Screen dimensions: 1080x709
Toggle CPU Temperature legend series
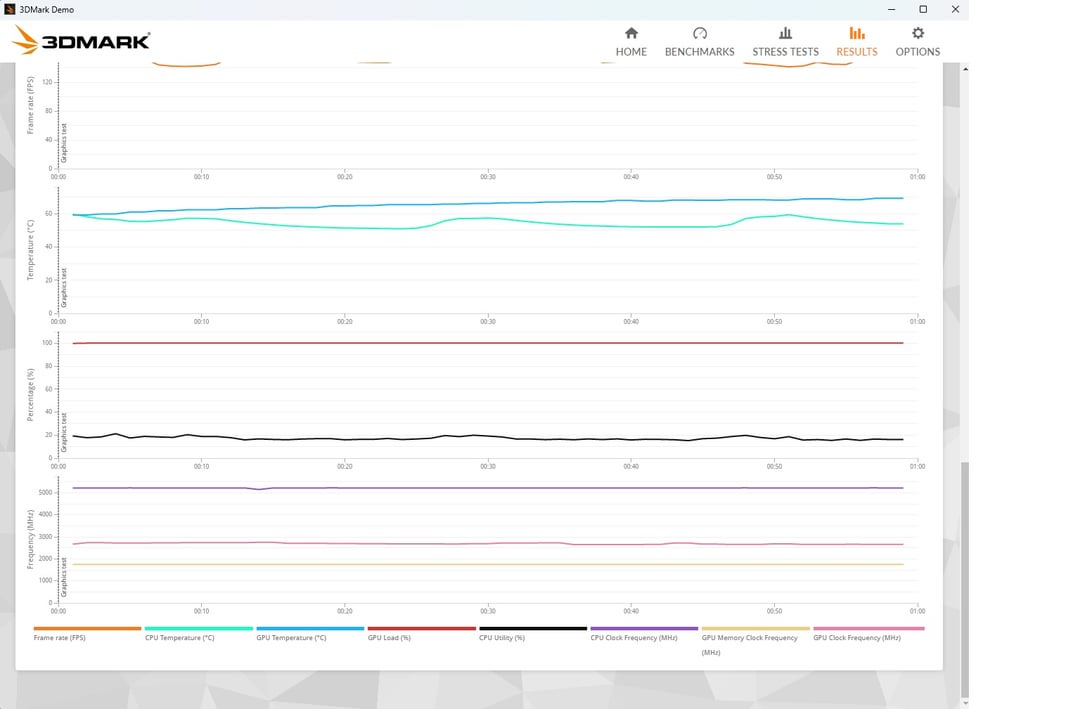179,637
